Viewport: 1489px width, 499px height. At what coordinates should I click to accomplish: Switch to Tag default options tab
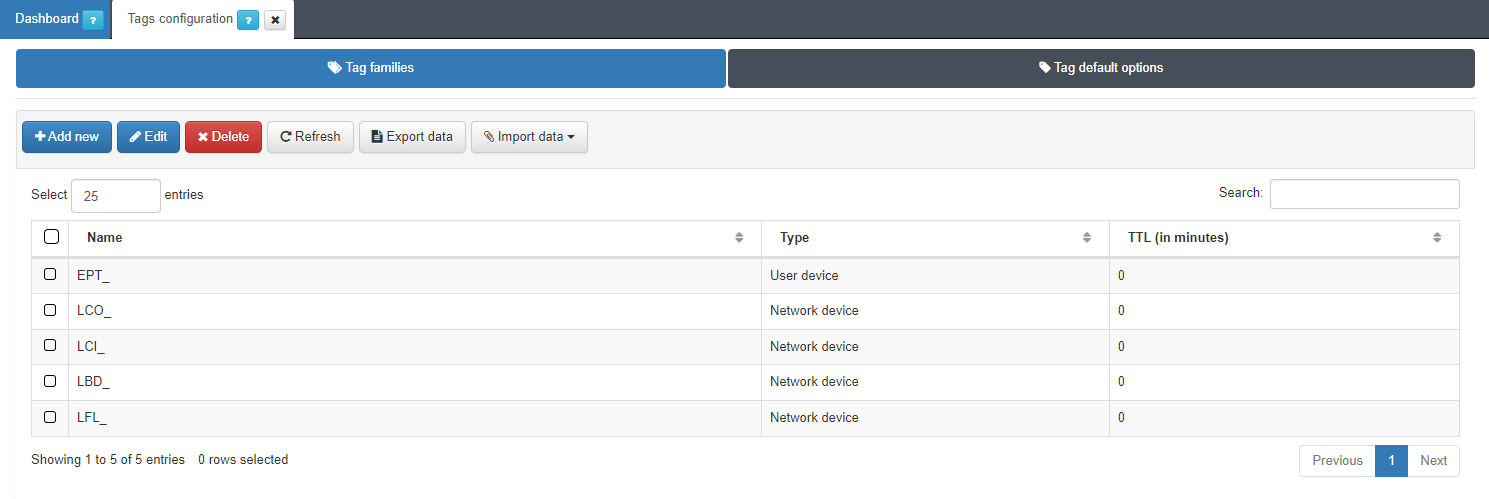(1100, 68)
